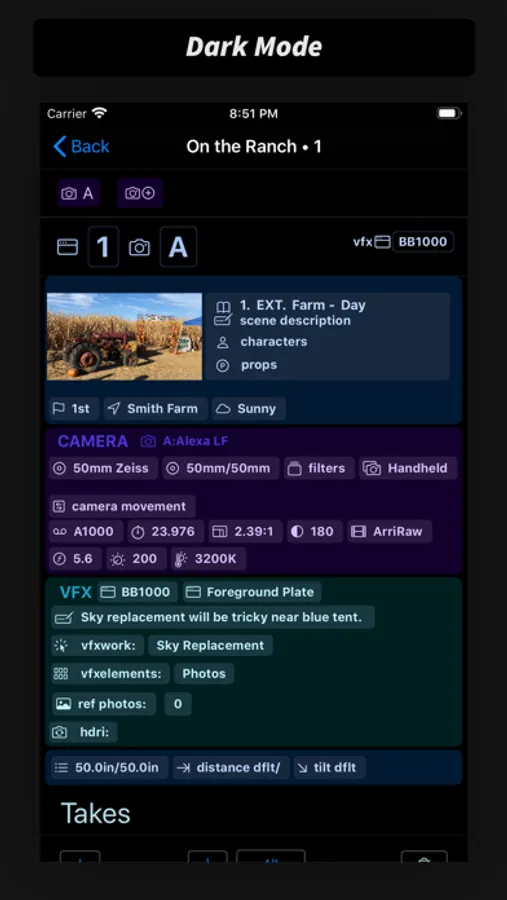This screenshot has height=900, width=507.
Task: Select the camera A tab
Action: 79,193
